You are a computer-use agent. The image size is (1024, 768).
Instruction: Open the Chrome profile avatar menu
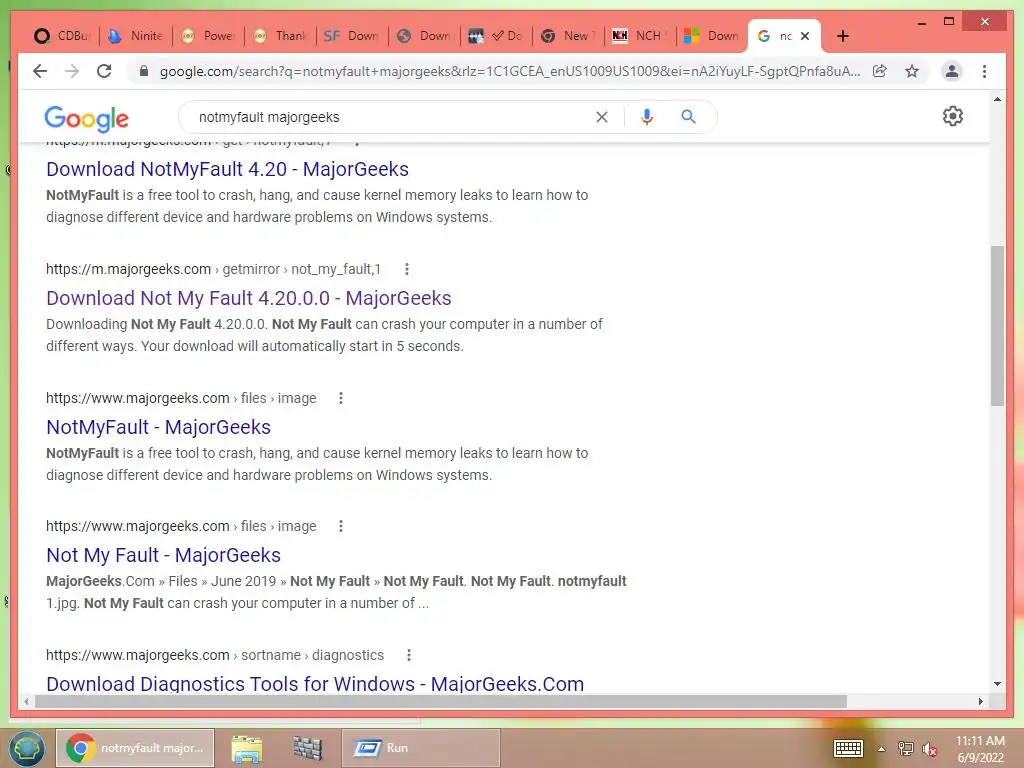952,71
